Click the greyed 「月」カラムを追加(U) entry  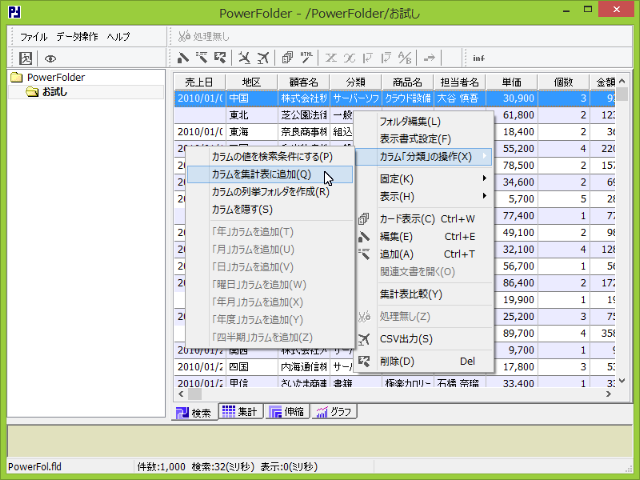pos(270,249)
